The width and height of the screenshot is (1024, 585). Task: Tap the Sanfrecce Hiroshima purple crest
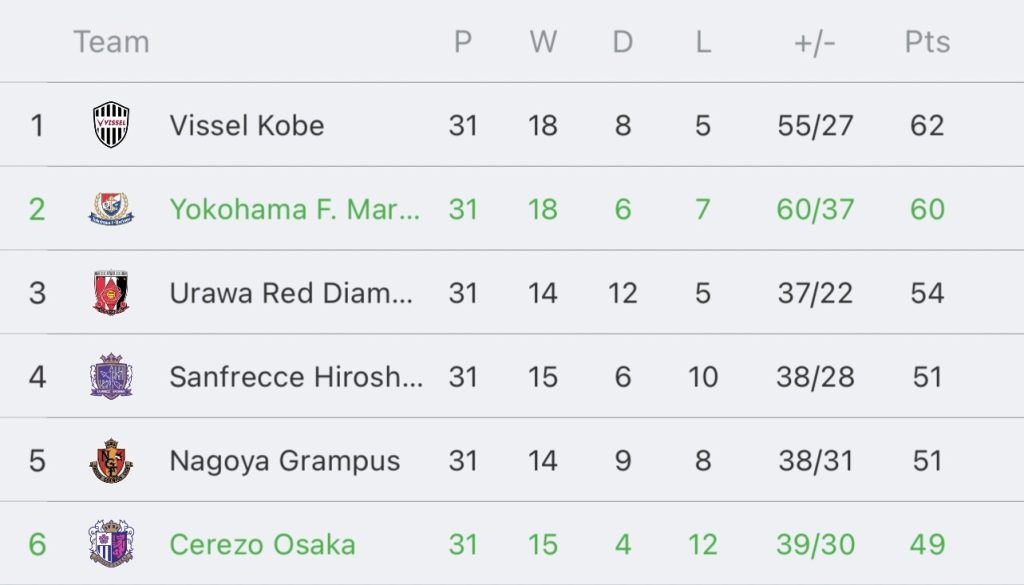pos(111,377)
